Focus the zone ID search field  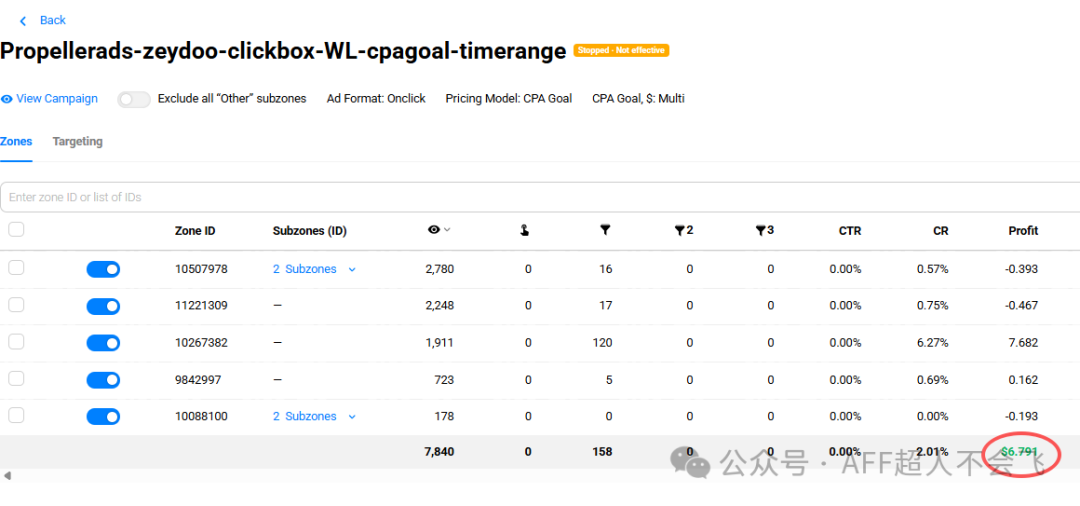[540, 197]
